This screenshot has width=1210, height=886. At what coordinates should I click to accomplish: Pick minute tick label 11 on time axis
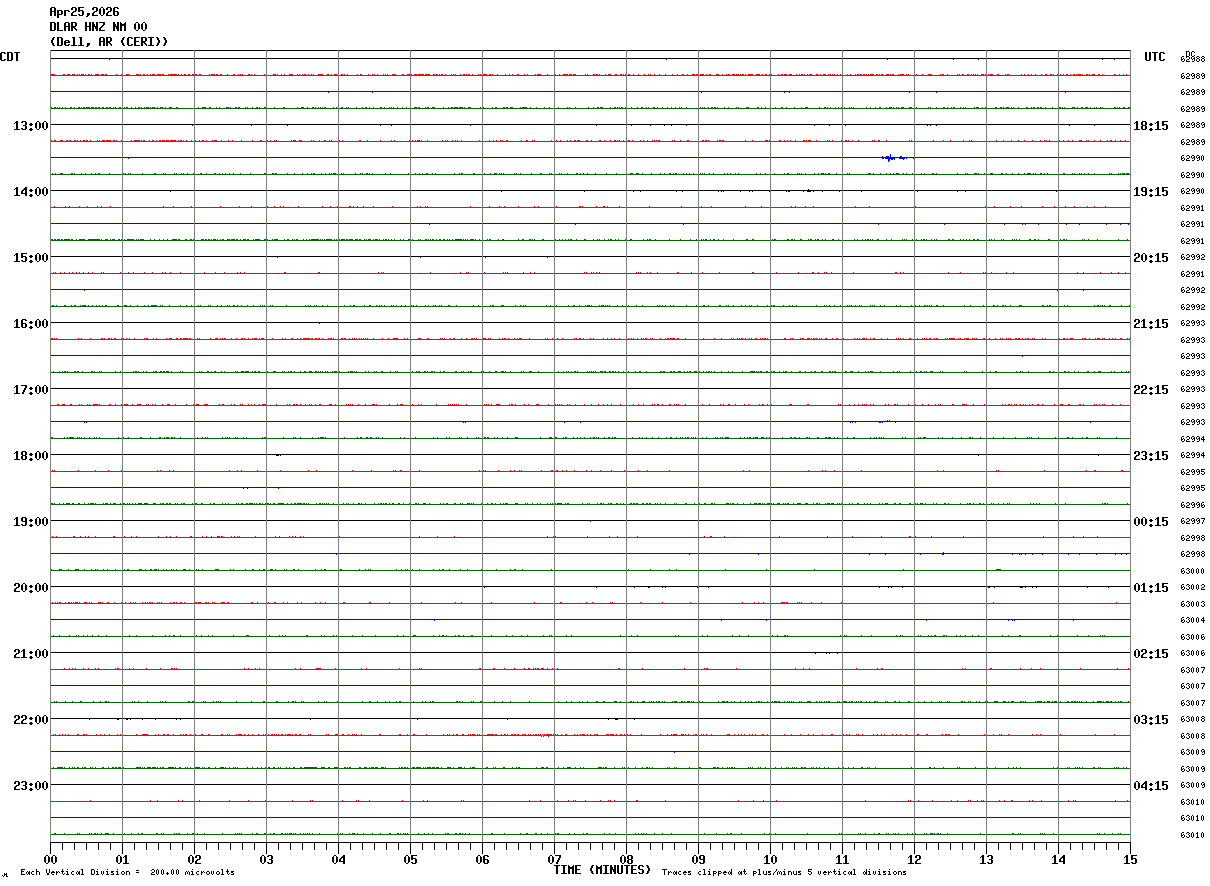pyautogui.click(x=842, y=859)
